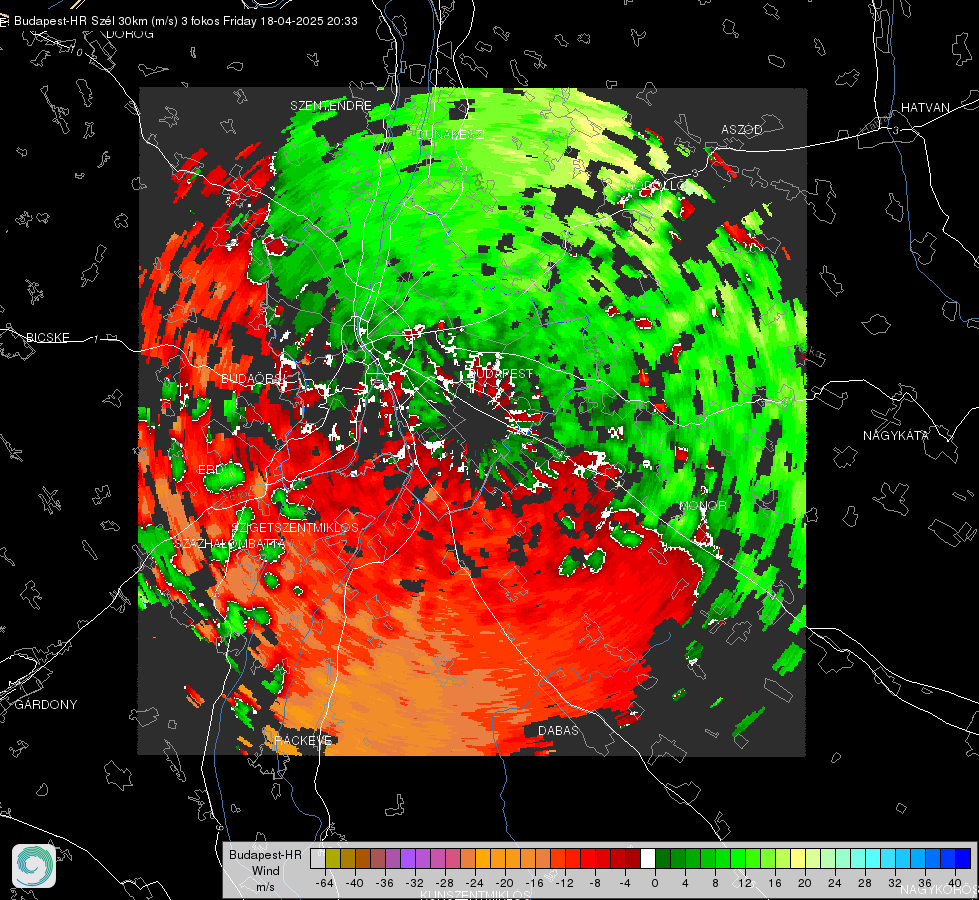979x900 pixels.
Task: Click the '-36' legend scale value
Action: (x=385, y=883)
